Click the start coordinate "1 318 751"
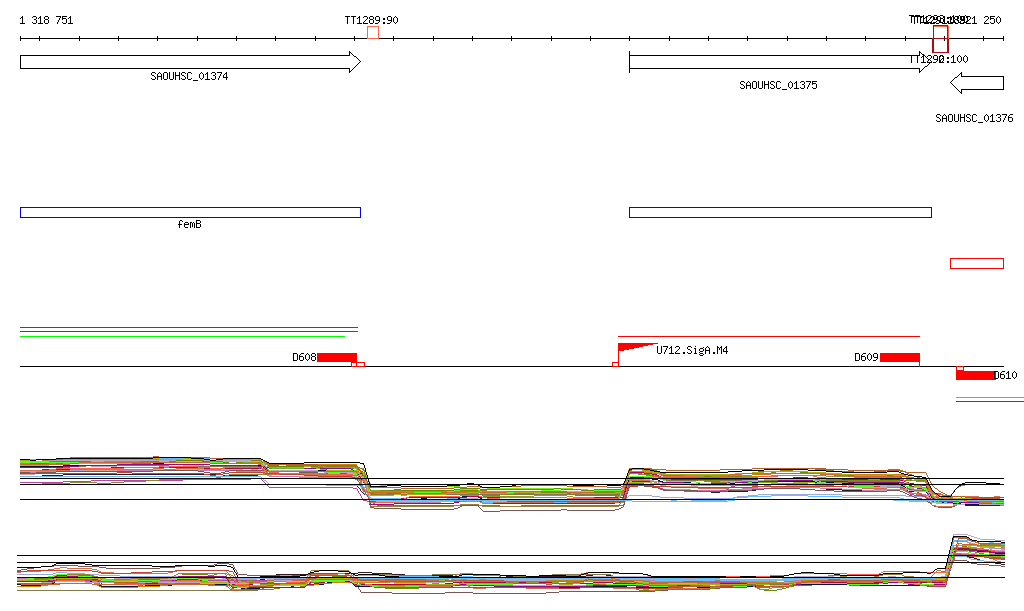 click(46, 20)
